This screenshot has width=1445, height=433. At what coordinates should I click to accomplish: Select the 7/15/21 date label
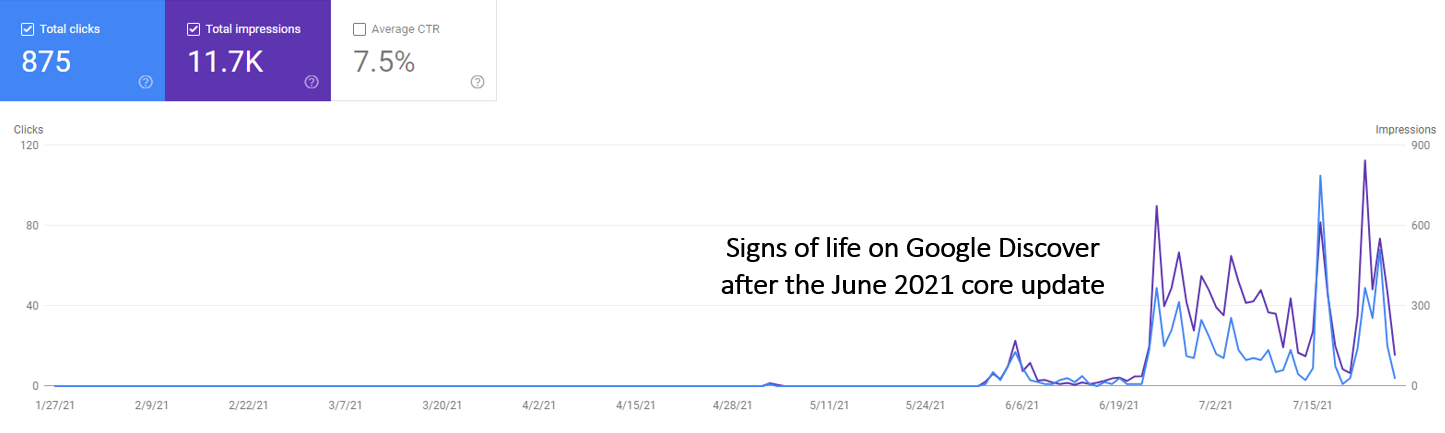point(1311,406)
